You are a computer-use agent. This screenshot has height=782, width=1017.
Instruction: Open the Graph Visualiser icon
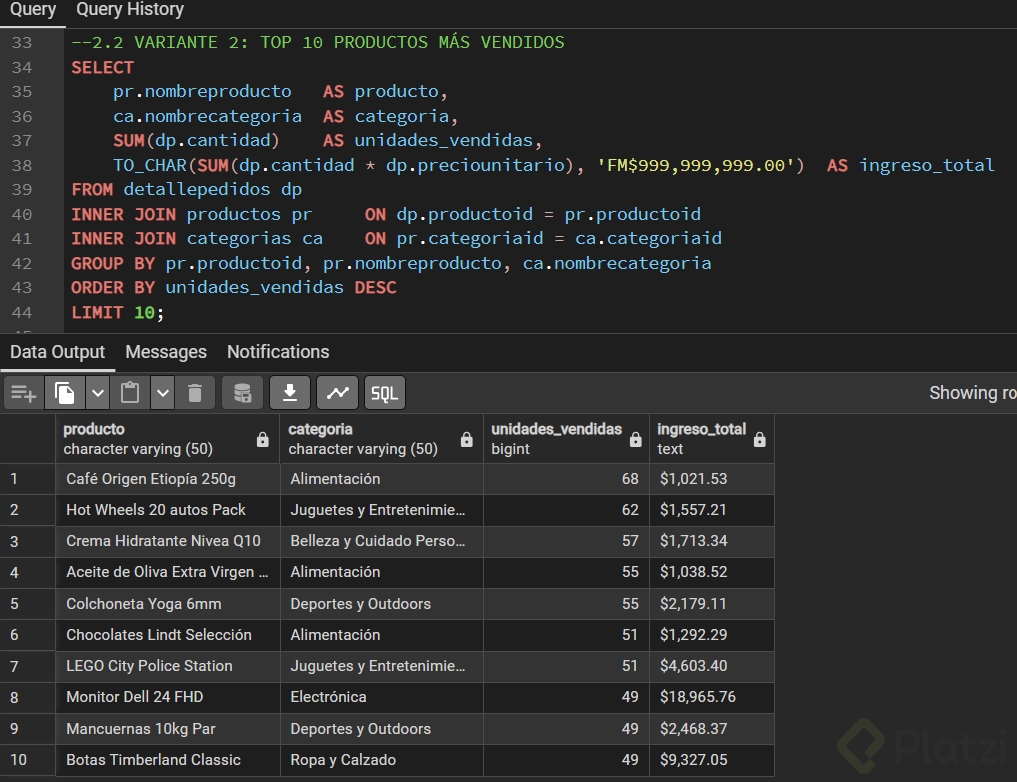click(x=337, y=393)
